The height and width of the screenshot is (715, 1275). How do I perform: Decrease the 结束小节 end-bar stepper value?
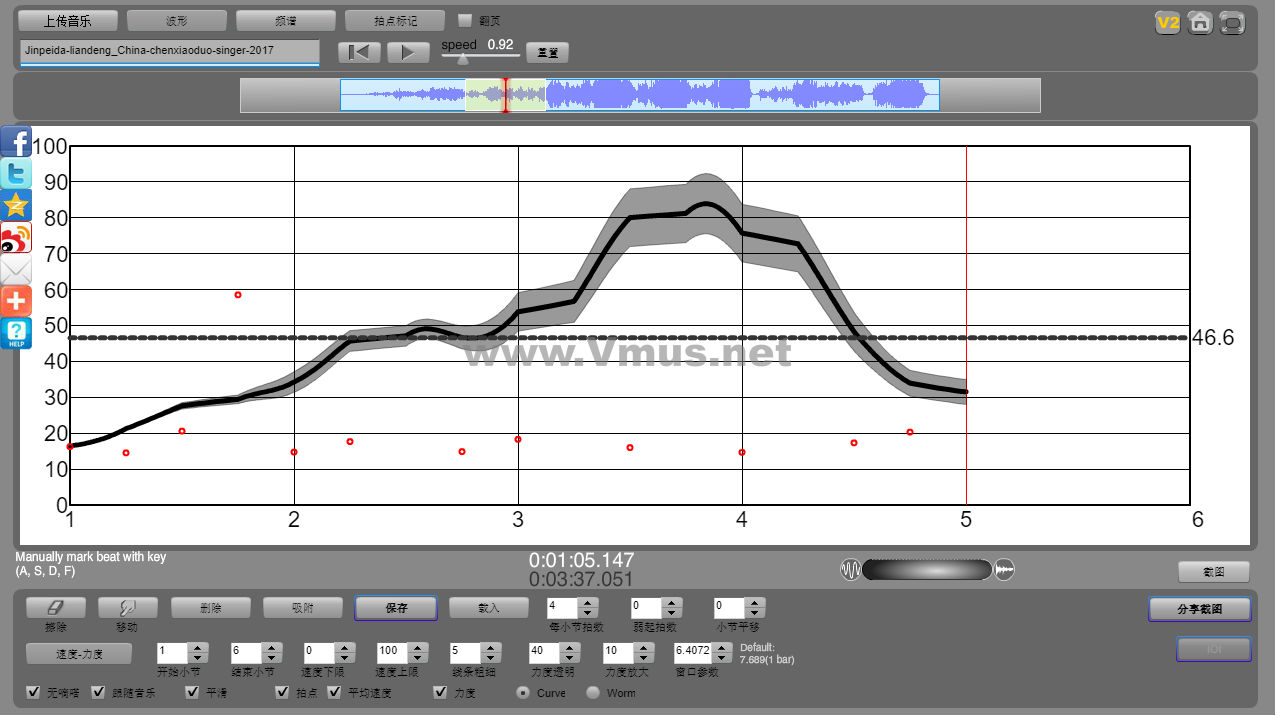[272, 657]
